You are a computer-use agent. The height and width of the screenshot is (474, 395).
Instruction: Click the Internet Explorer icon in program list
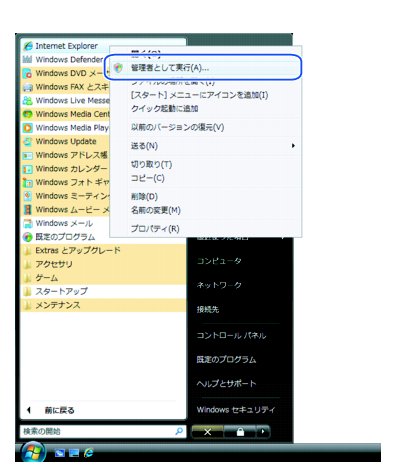click(x=28, y=46)
